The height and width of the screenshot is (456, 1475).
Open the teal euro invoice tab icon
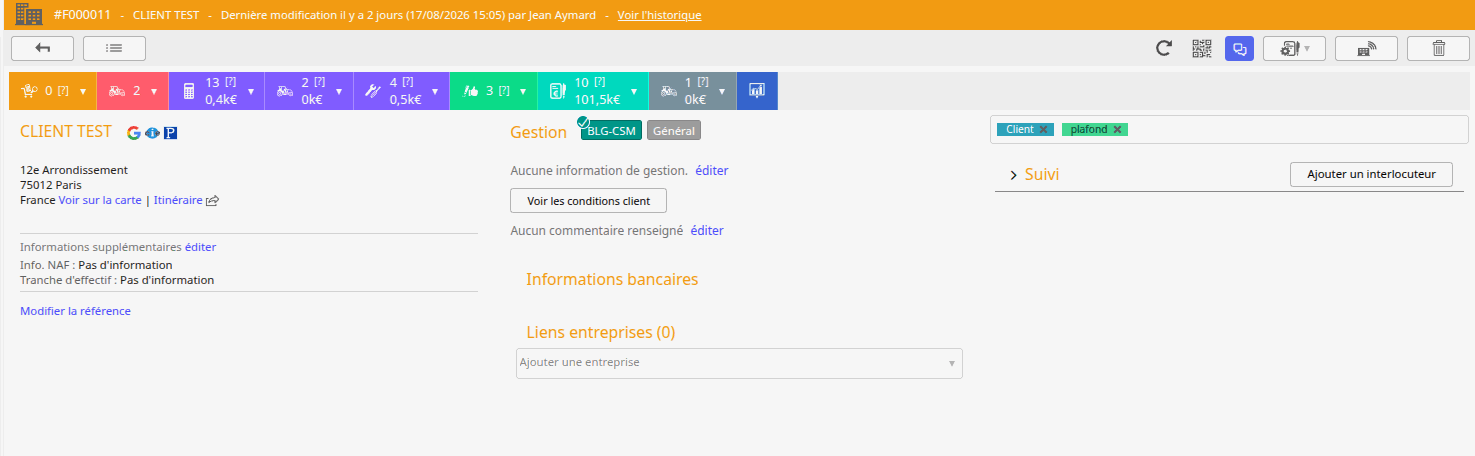point(558,91)
